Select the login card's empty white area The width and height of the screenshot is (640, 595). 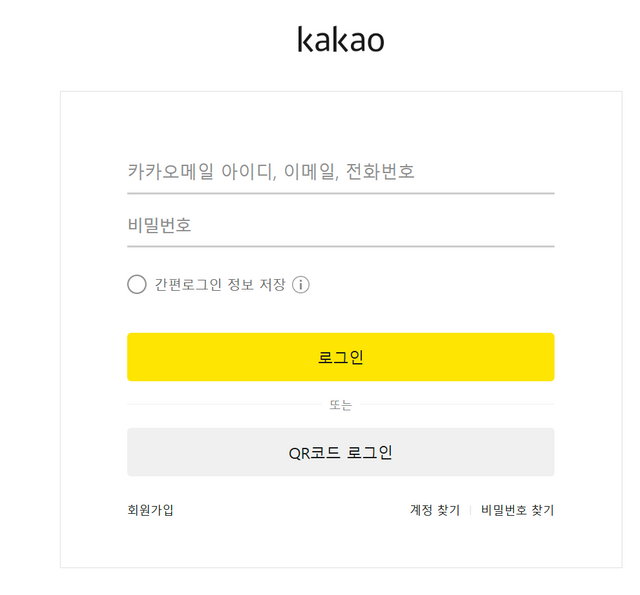[x=341, y=122]
